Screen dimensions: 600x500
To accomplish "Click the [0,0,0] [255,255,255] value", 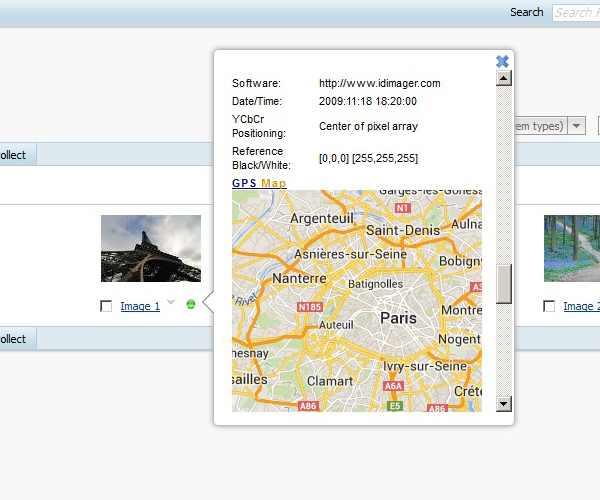I will (x=368, y=158).
